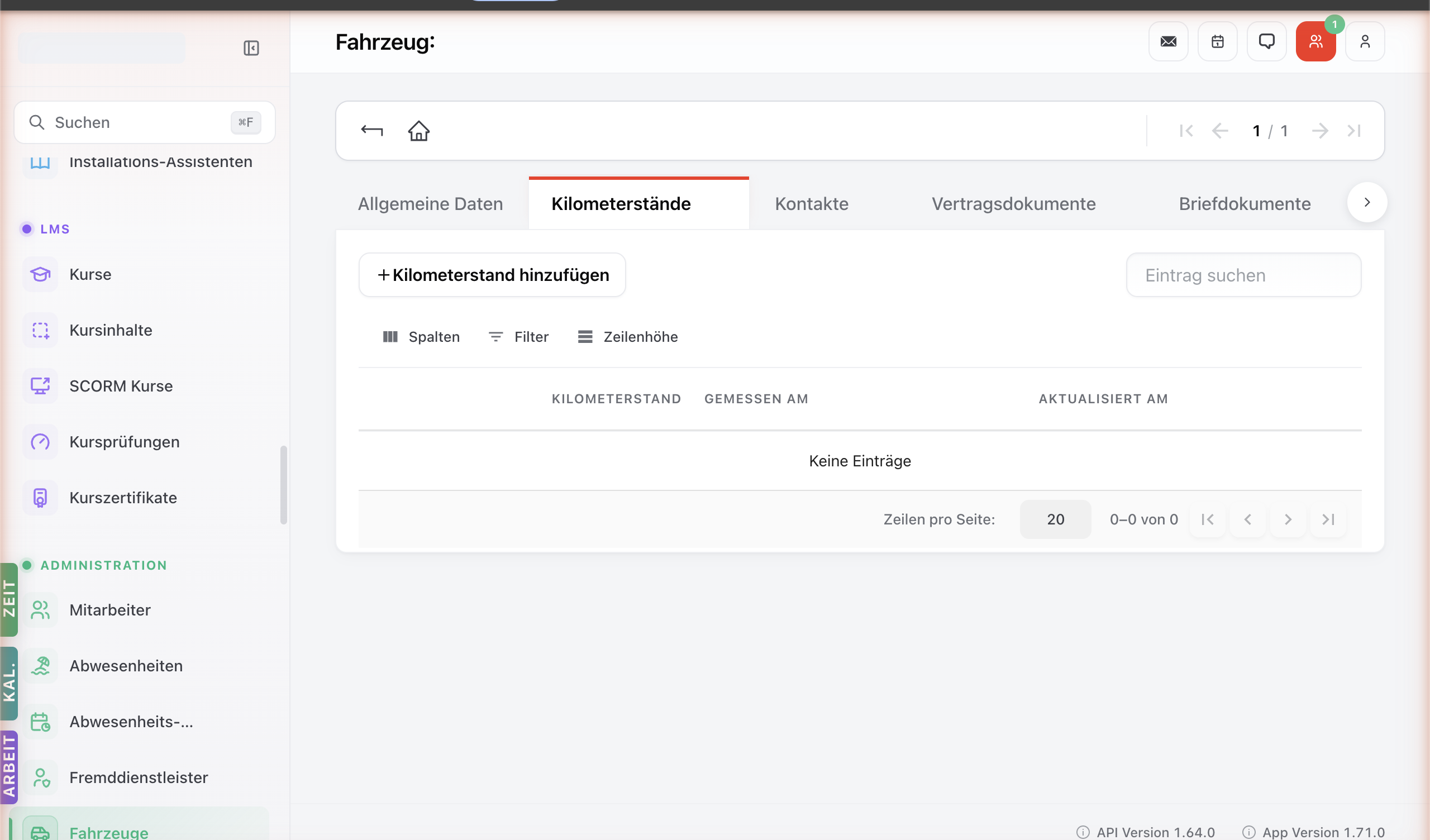Click the home icon in navigation bar
Viewport: 1430px width, 840px height.
point(419,131)
